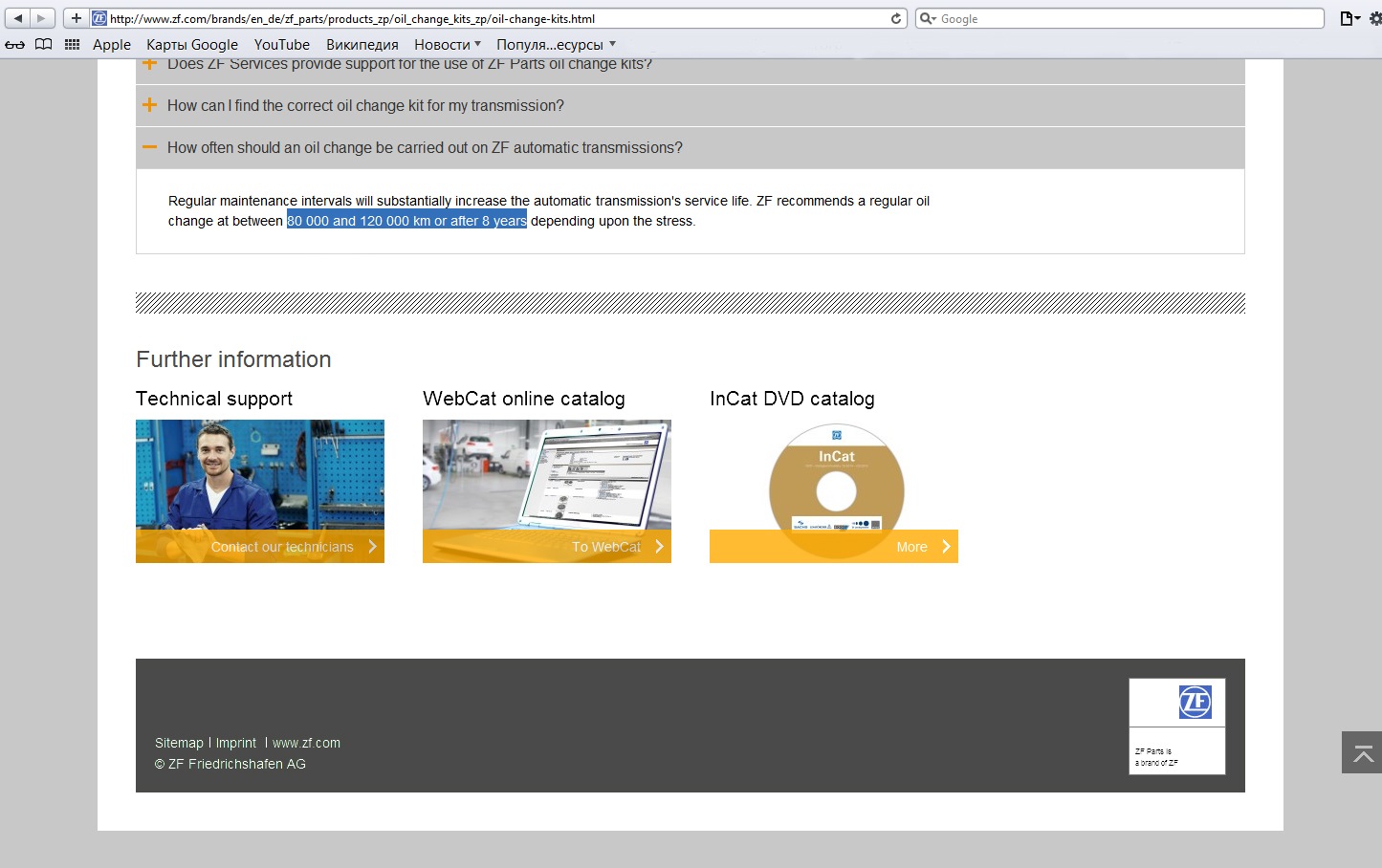Open Top Sites grid icon
1382x868 pixels.
72,45
